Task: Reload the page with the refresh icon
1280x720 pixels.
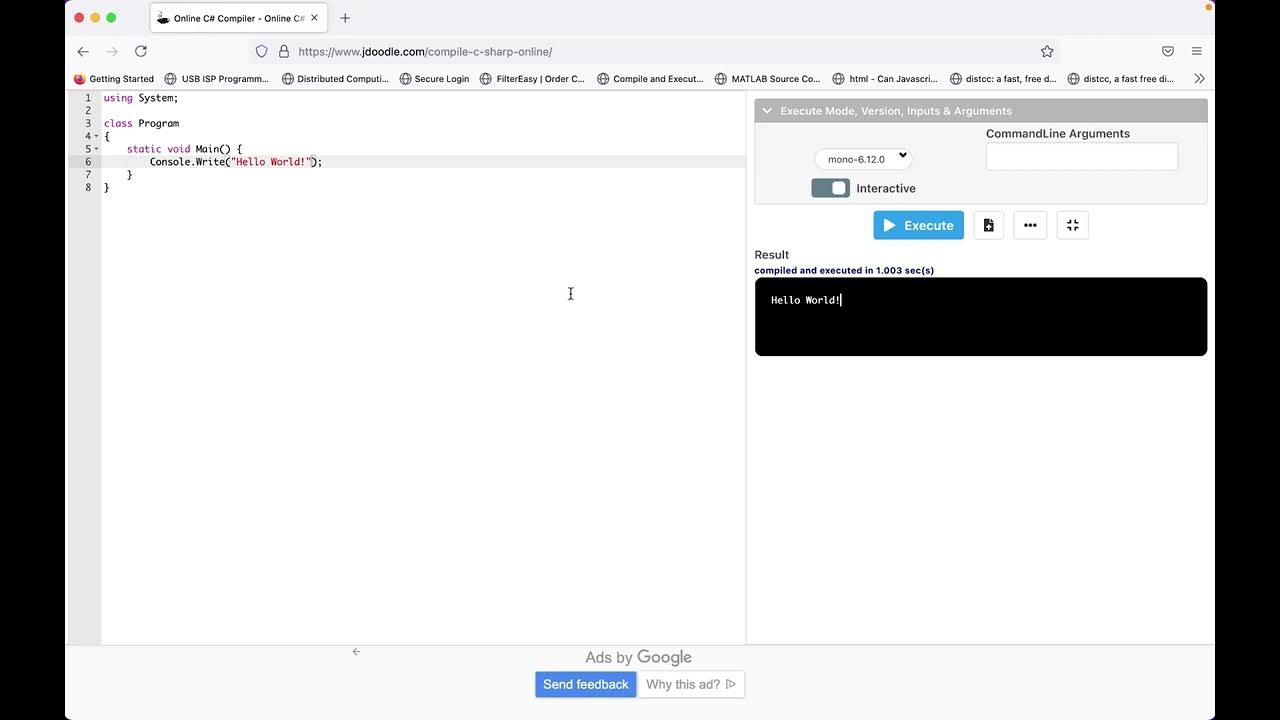Action: click(x=141, y=51)
